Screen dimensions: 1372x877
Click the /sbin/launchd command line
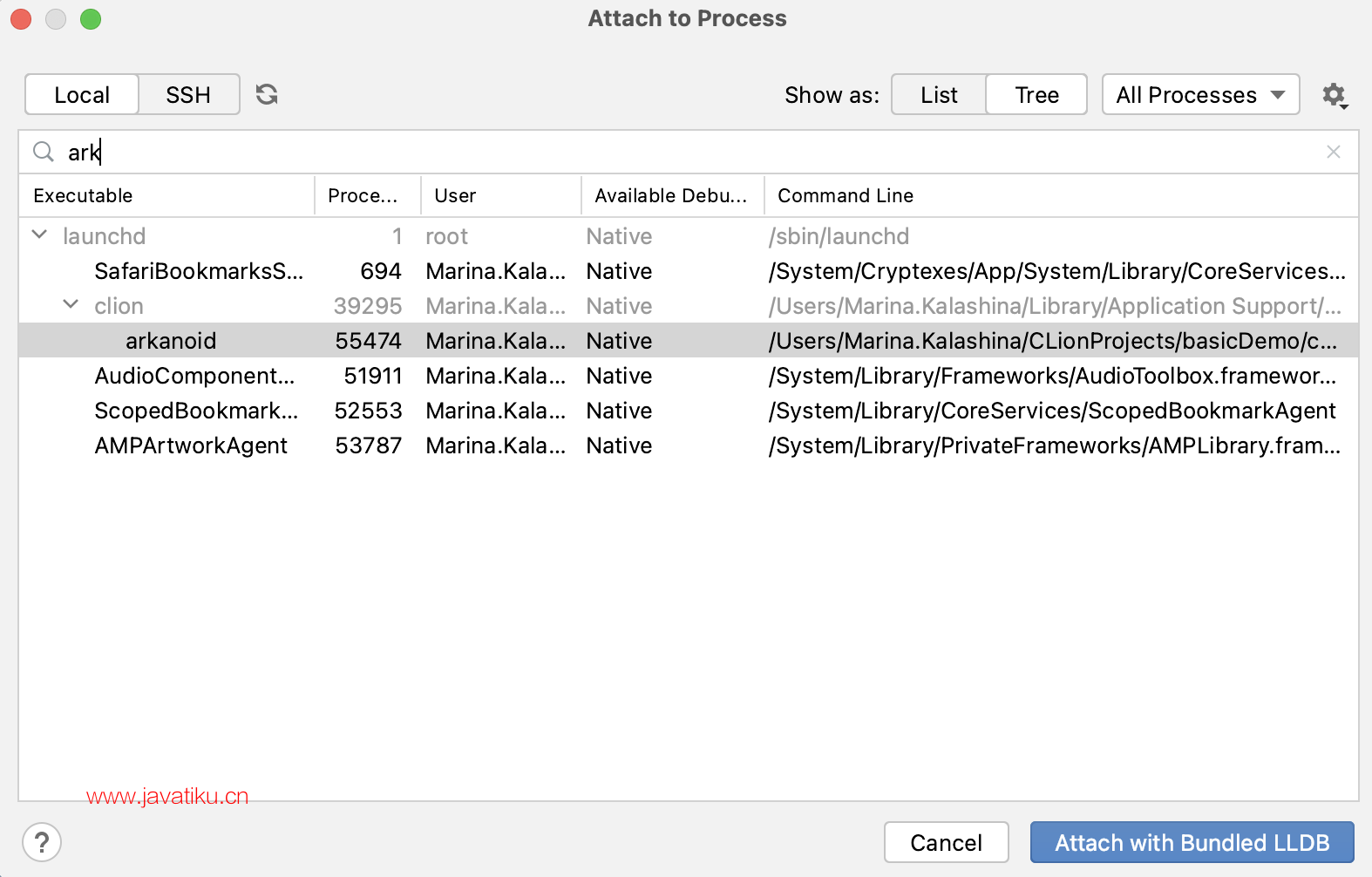coord(839,236)
